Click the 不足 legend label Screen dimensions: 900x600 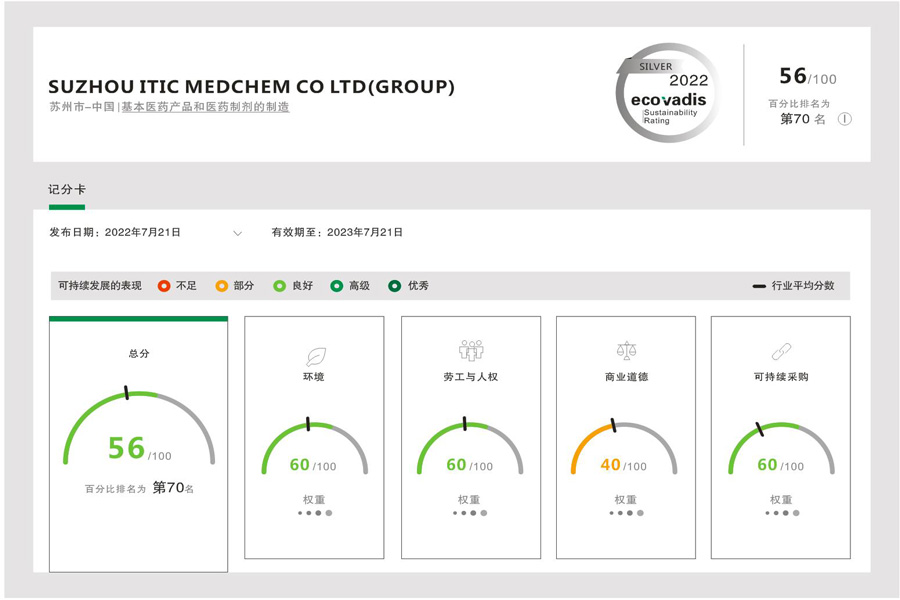point(186,286)
